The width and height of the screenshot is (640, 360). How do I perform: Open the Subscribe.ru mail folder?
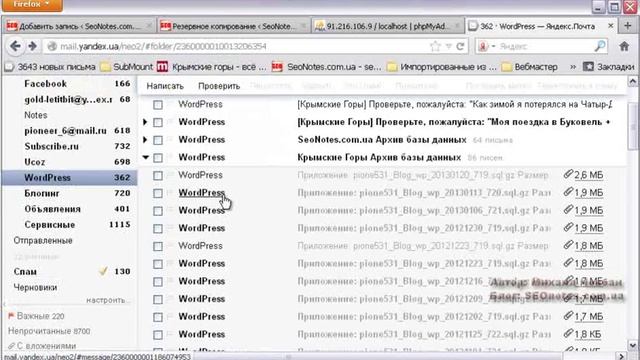(x=52, y=146)
